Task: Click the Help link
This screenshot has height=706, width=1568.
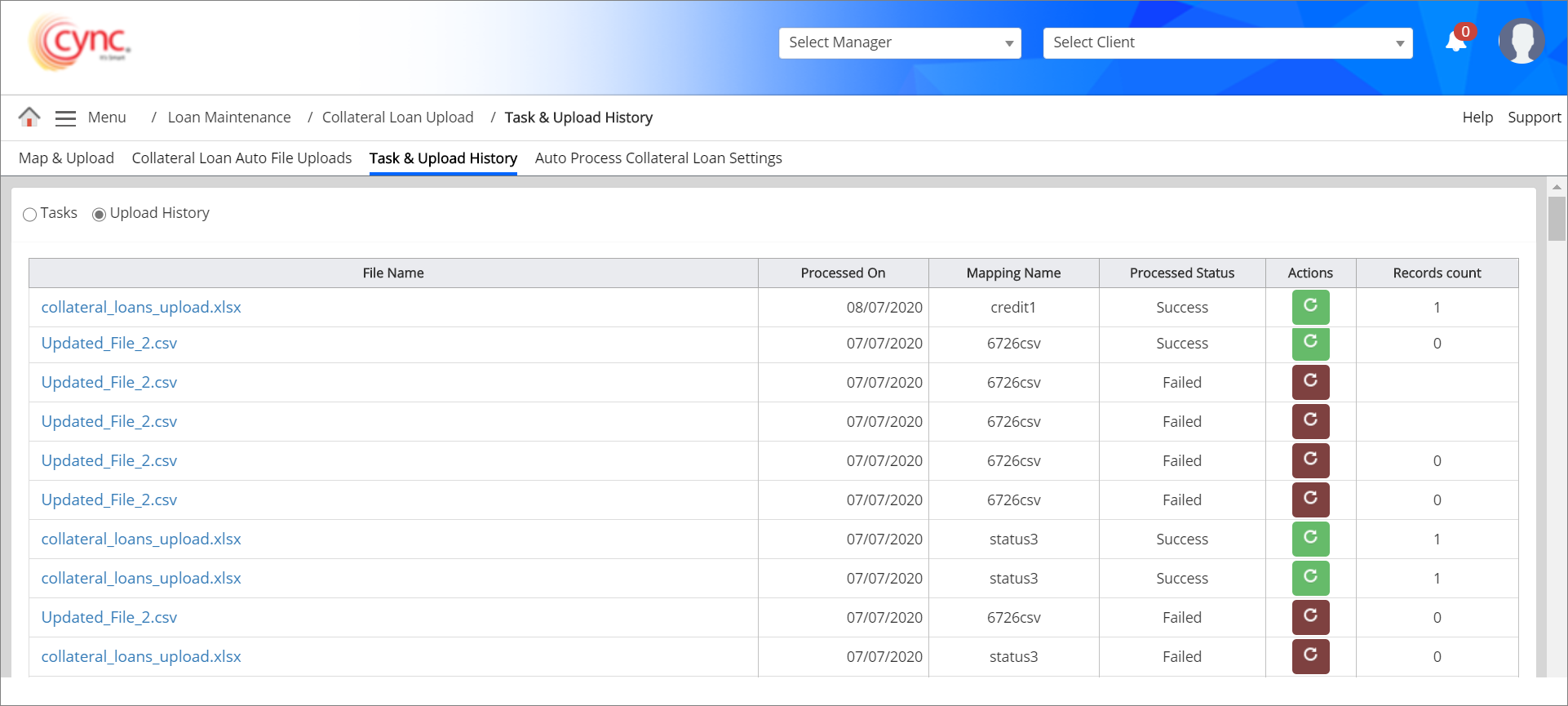Action: [x=1477, y=118]
